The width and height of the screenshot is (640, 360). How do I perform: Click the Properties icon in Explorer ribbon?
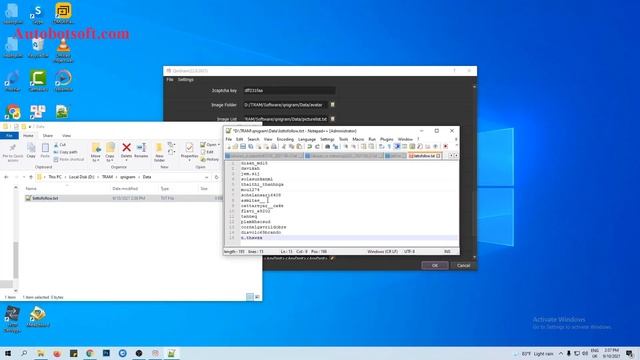click(x=189, y=148)
